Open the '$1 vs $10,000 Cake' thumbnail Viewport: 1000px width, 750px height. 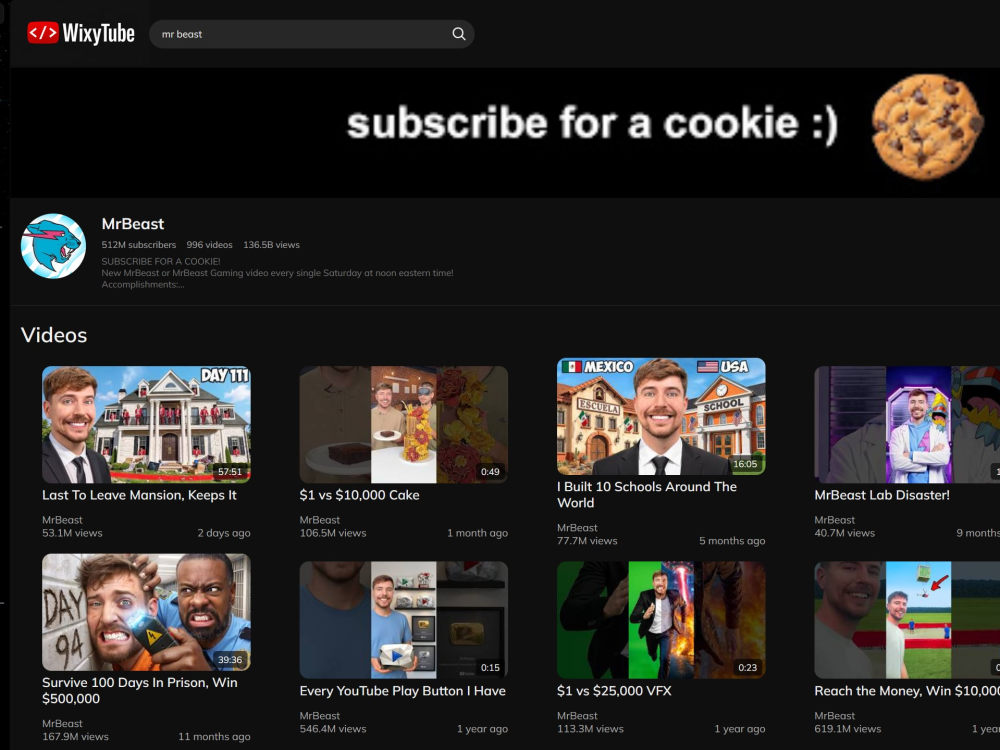click(404, 424)
